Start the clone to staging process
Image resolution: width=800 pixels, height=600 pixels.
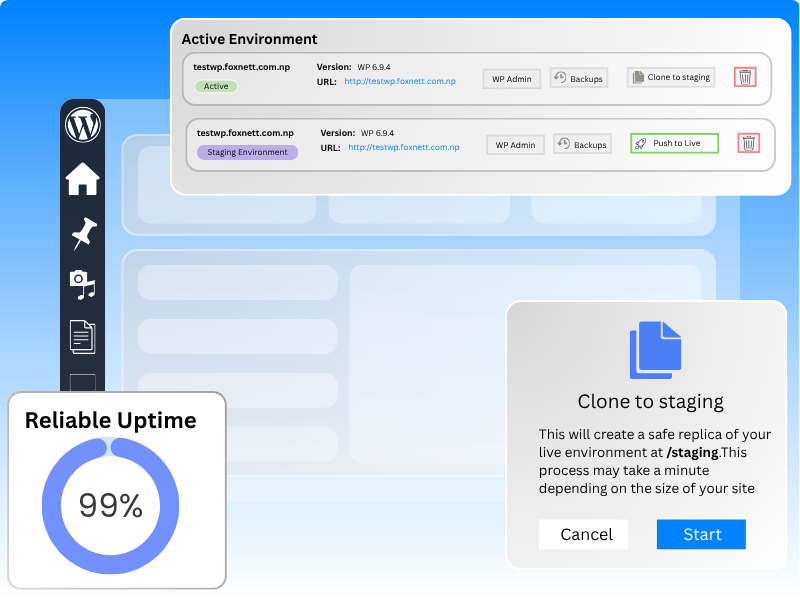click(700, 534)
